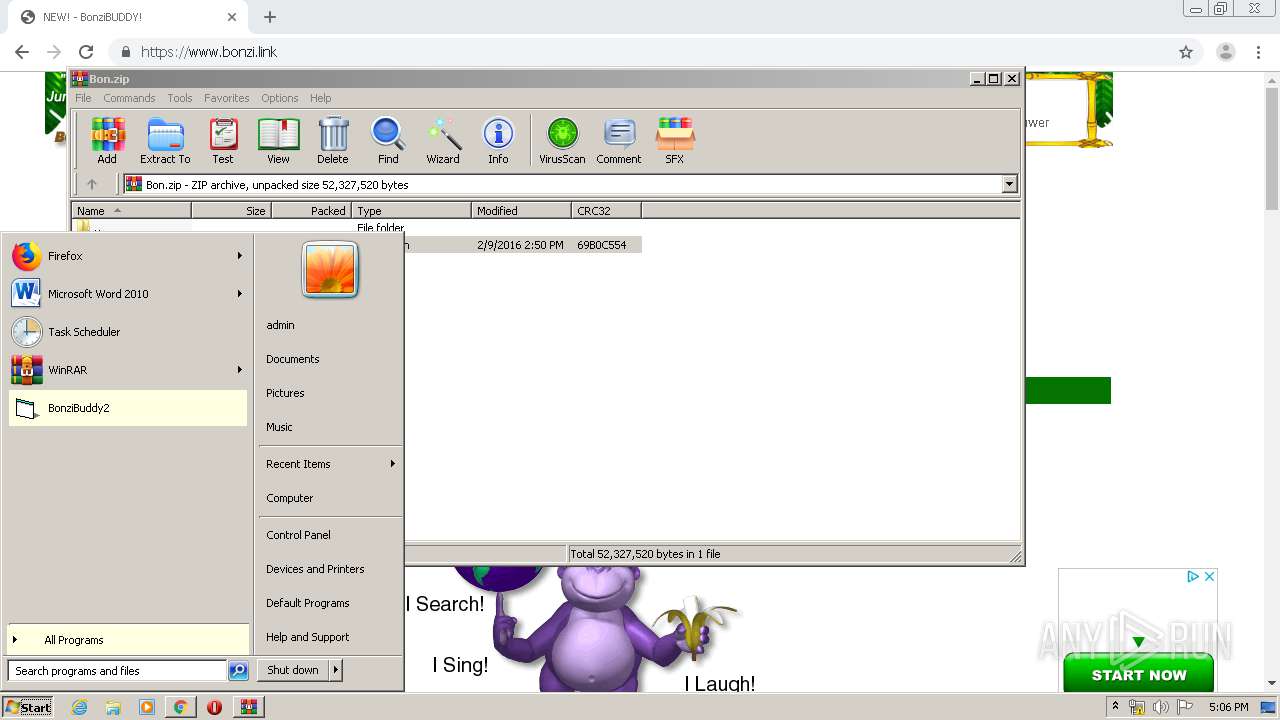
Task: Open Help and Support
Action: (308, 637)
